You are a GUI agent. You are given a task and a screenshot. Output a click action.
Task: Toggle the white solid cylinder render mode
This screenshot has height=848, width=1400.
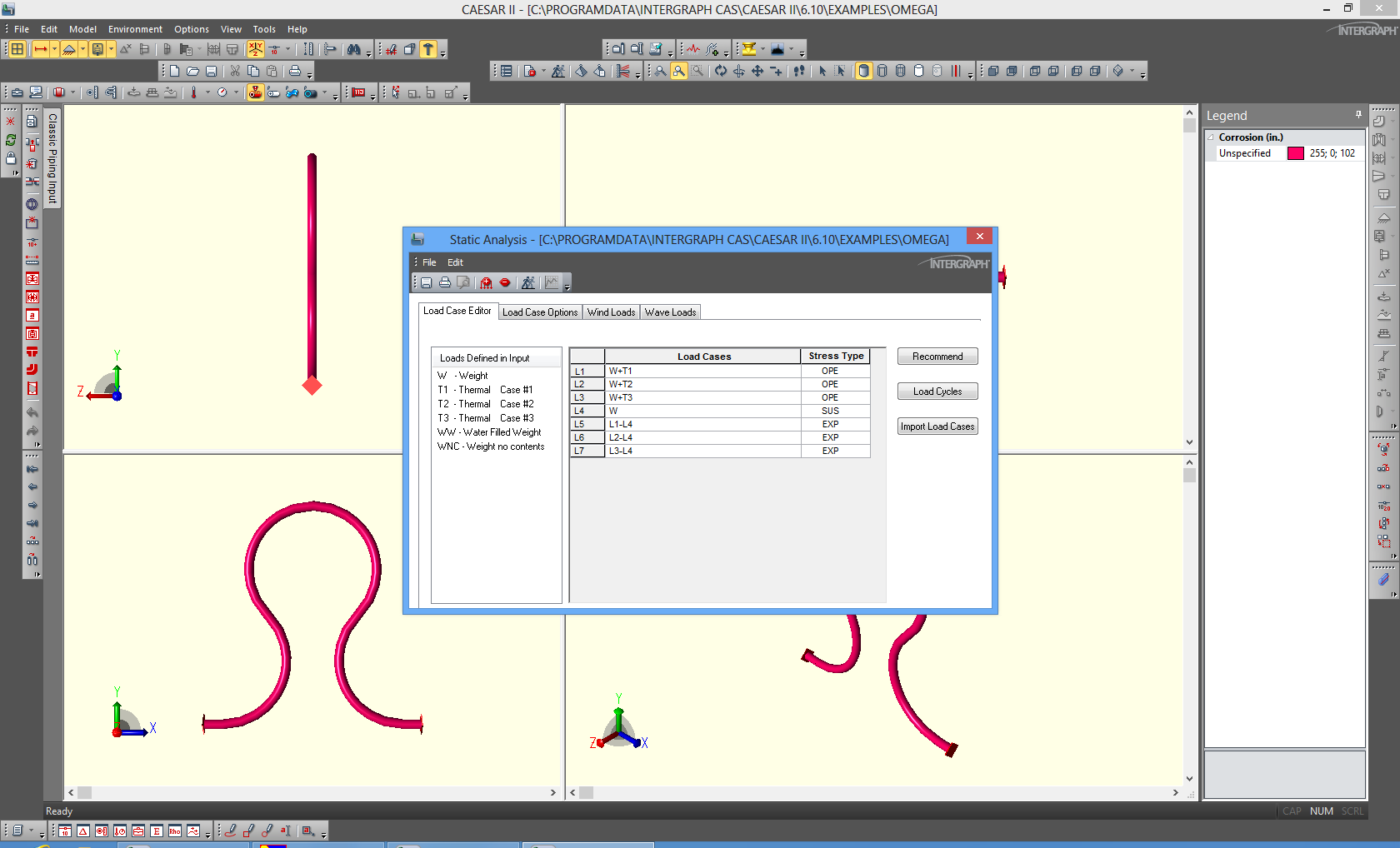[x=919, y=71]
